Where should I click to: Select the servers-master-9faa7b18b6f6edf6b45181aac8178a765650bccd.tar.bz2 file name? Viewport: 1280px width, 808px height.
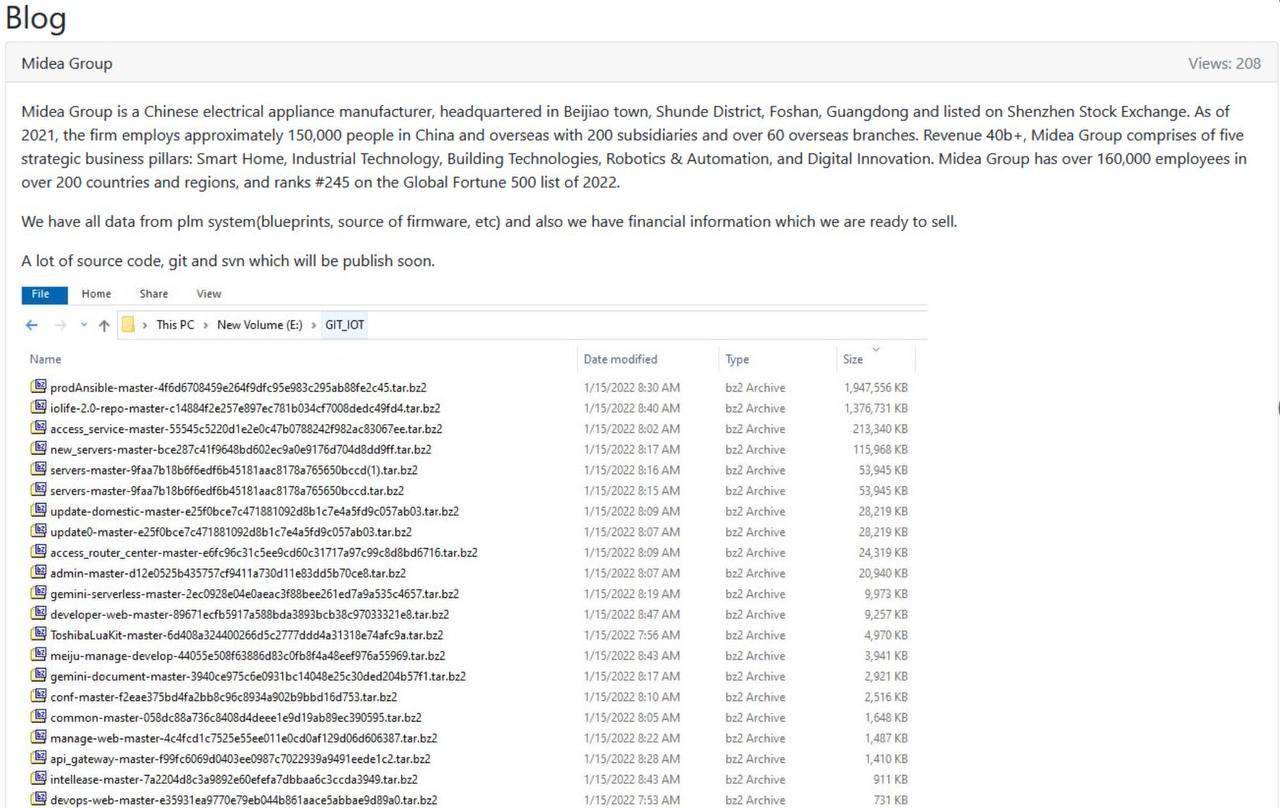(227, 491)
